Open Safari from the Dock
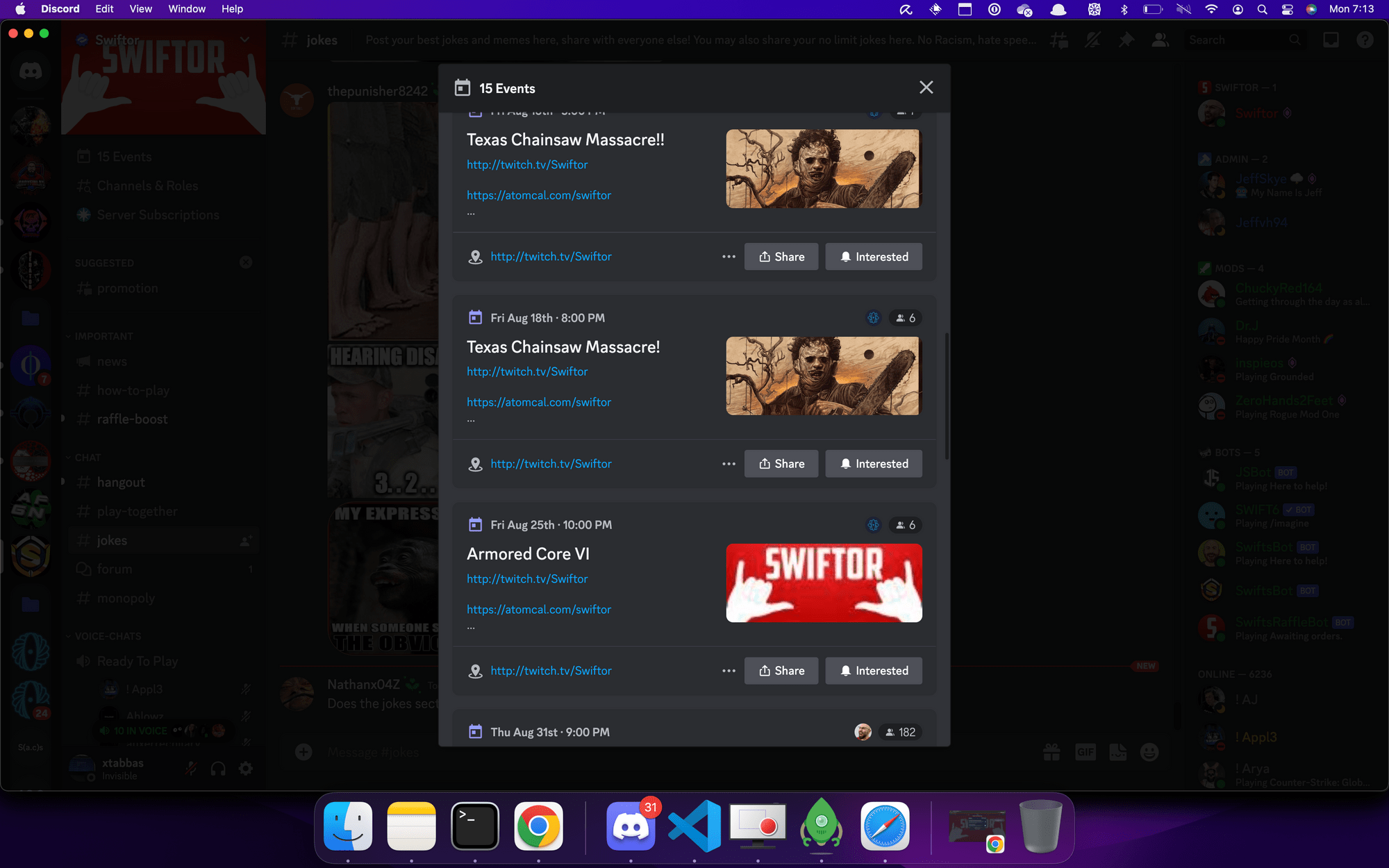This screenshot has width=1389, height=868. tap(885, 826)
